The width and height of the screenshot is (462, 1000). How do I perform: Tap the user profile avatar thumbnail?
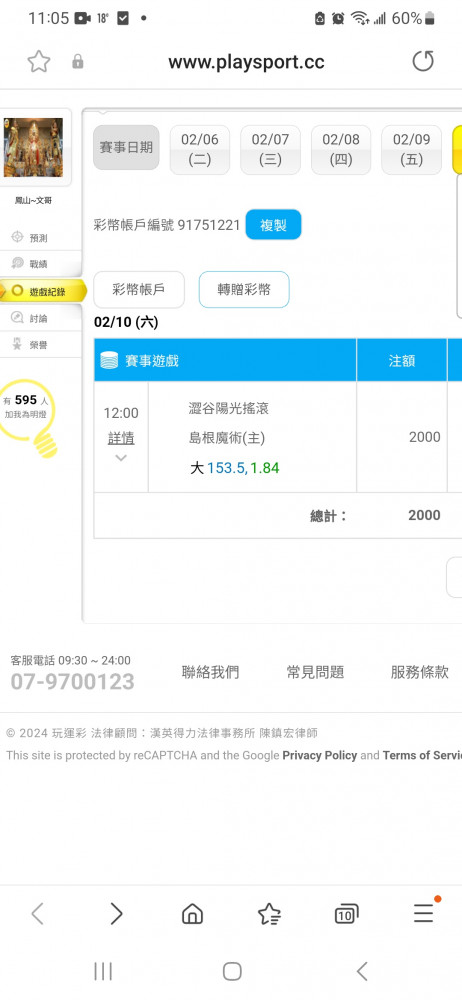(x=33, y=147)
